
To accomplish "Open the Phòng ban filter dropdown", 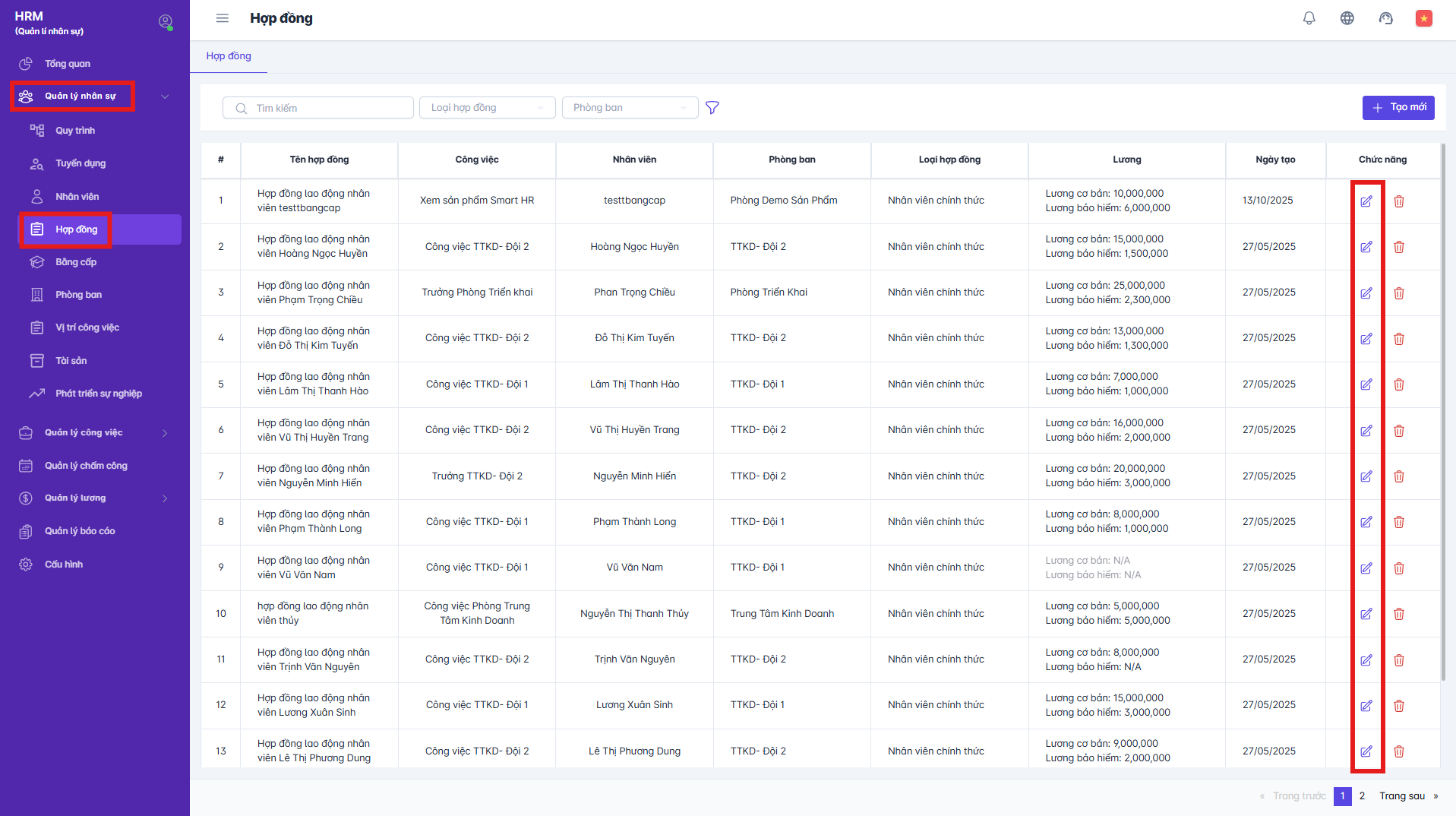I will (629, 108).
